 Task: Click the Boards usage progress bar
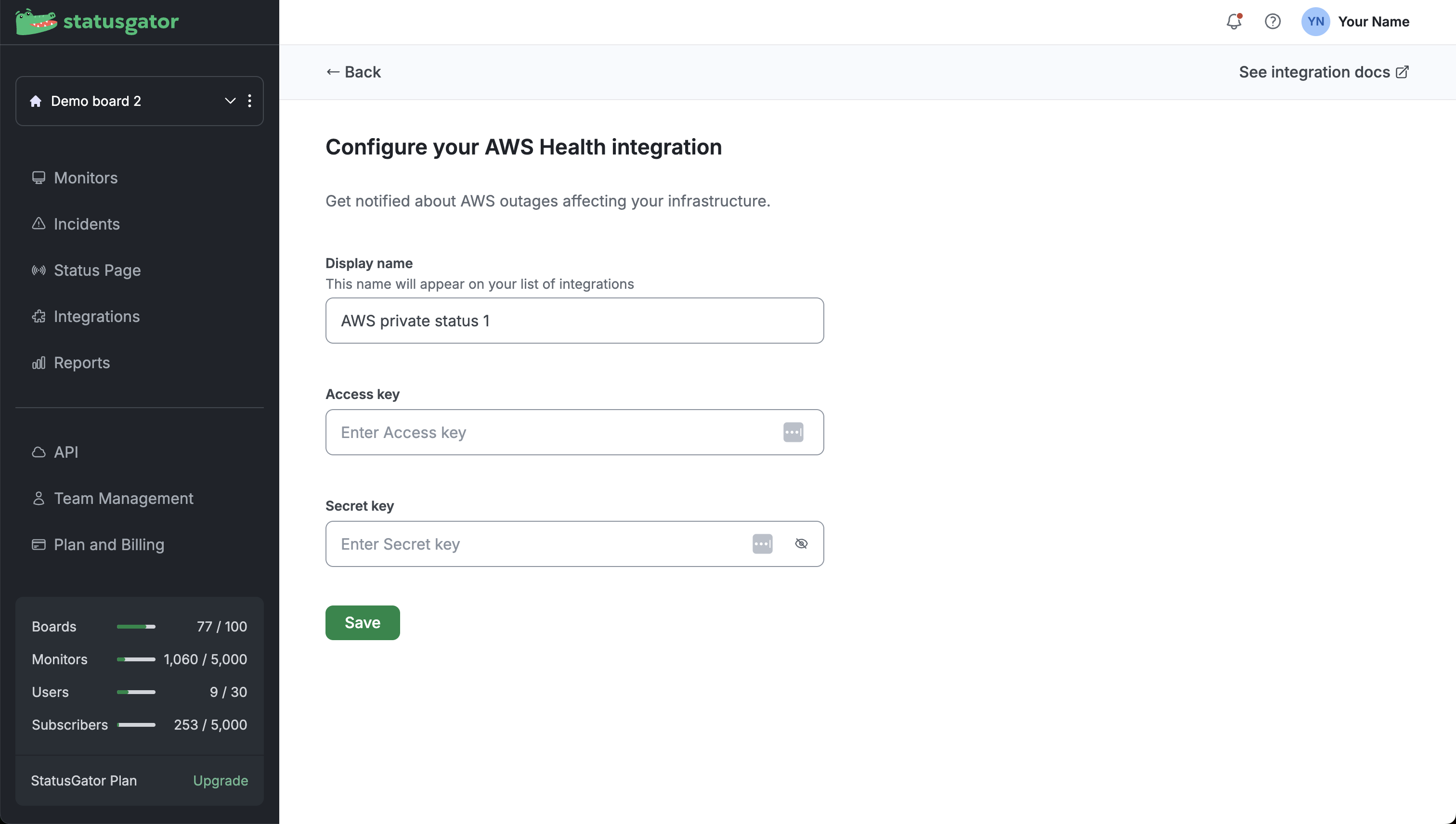click(x=136, y=627)
